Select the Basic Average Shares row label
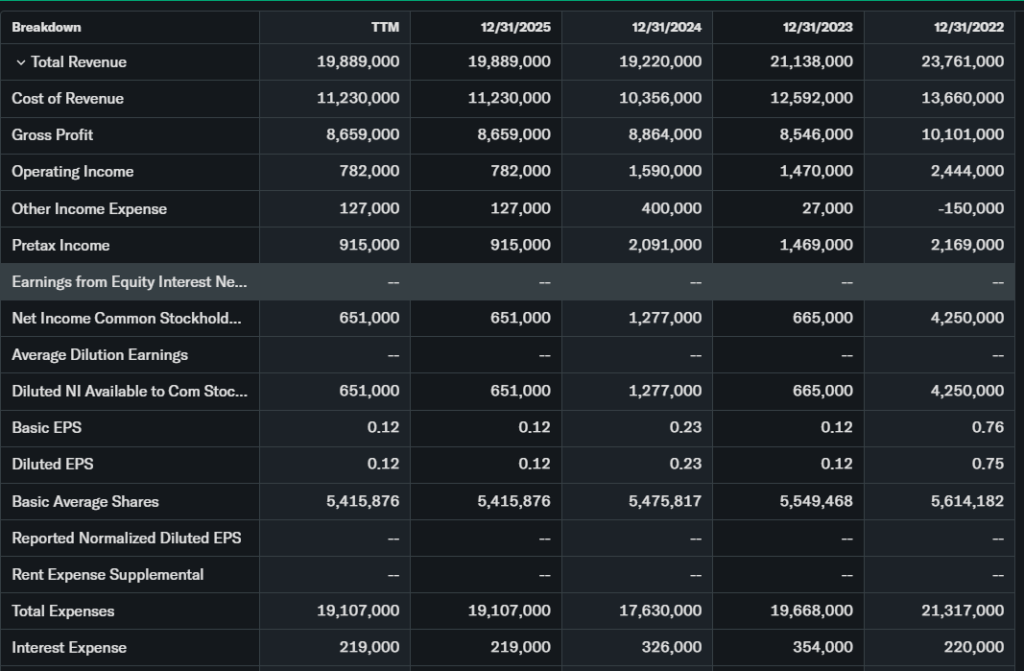Image resolution: width=1024 pixels, height=671 pixels. point(85,501)
